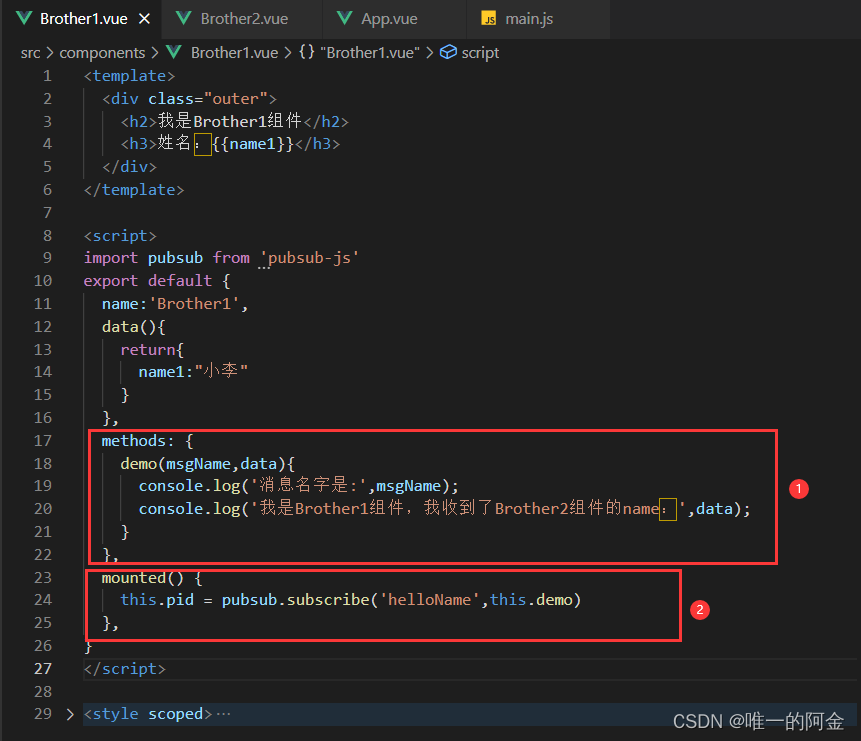This screenshot has height=741, width=861.
Task: Click the Vue icon on Brother1.vue tab
Action: [24, 19]
